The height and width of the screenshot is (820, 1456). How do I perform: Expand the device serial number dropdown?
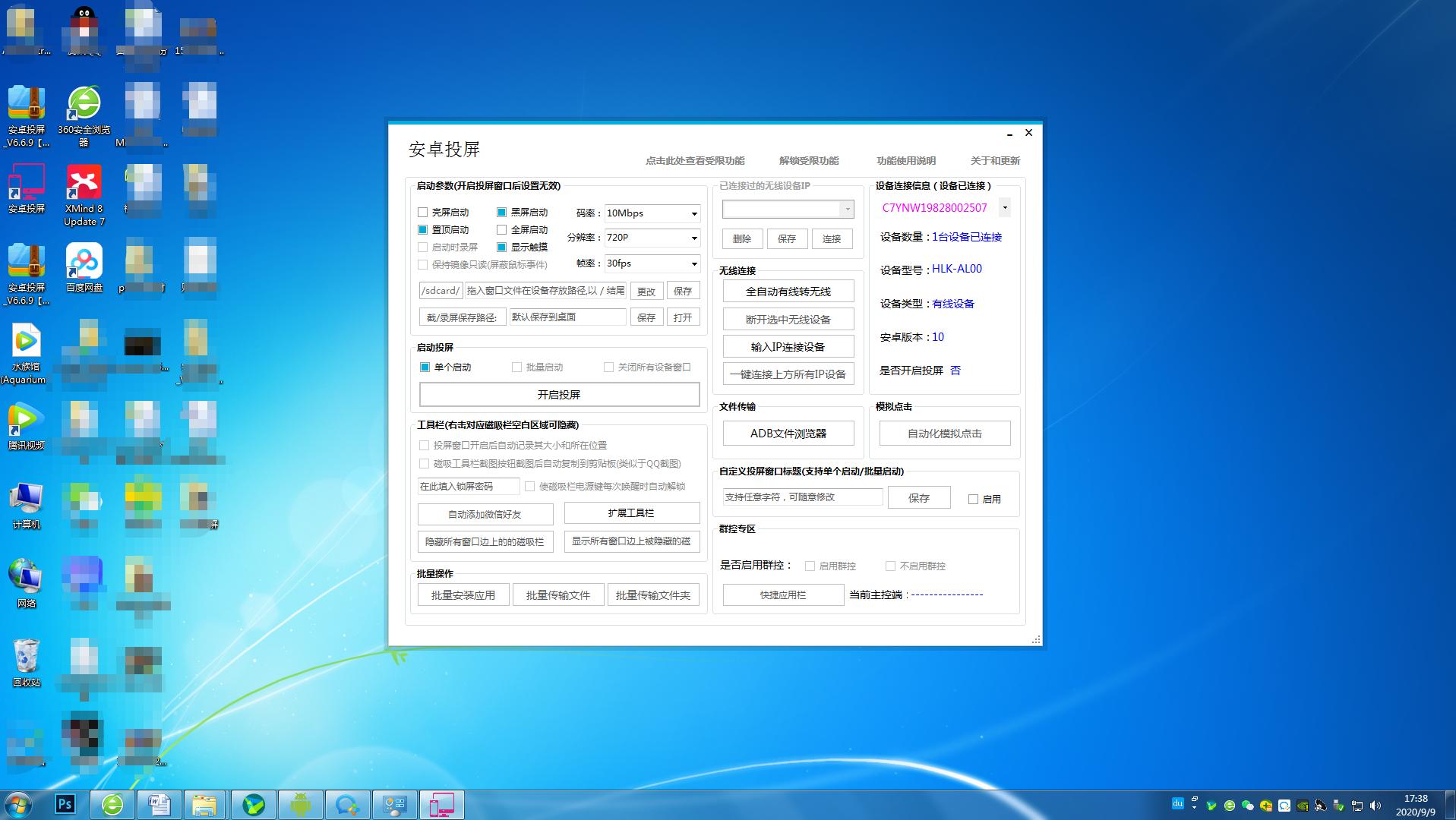click(x=1004, y=207)
